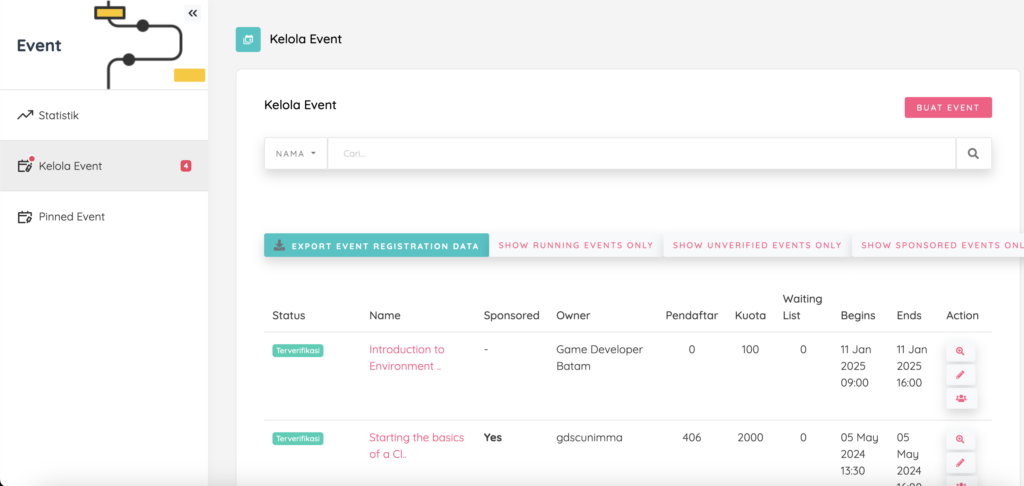
Task: Toggle Show Running Events Only filter
Action: (575, 245)
